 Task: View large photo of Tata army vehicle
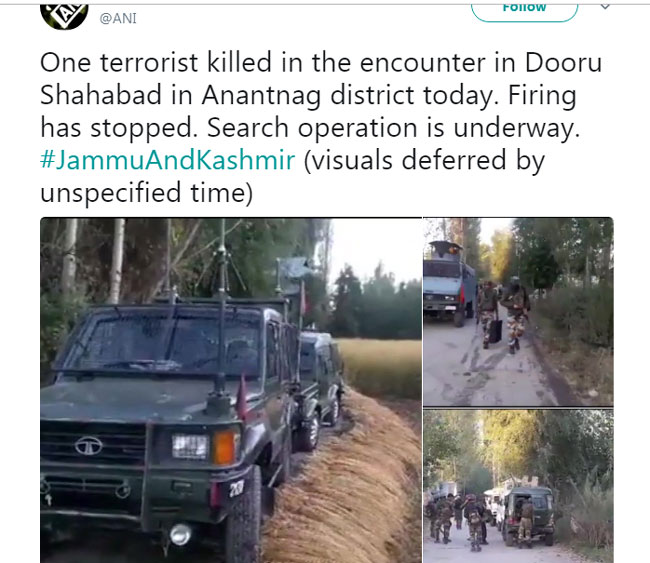[231, 390]
